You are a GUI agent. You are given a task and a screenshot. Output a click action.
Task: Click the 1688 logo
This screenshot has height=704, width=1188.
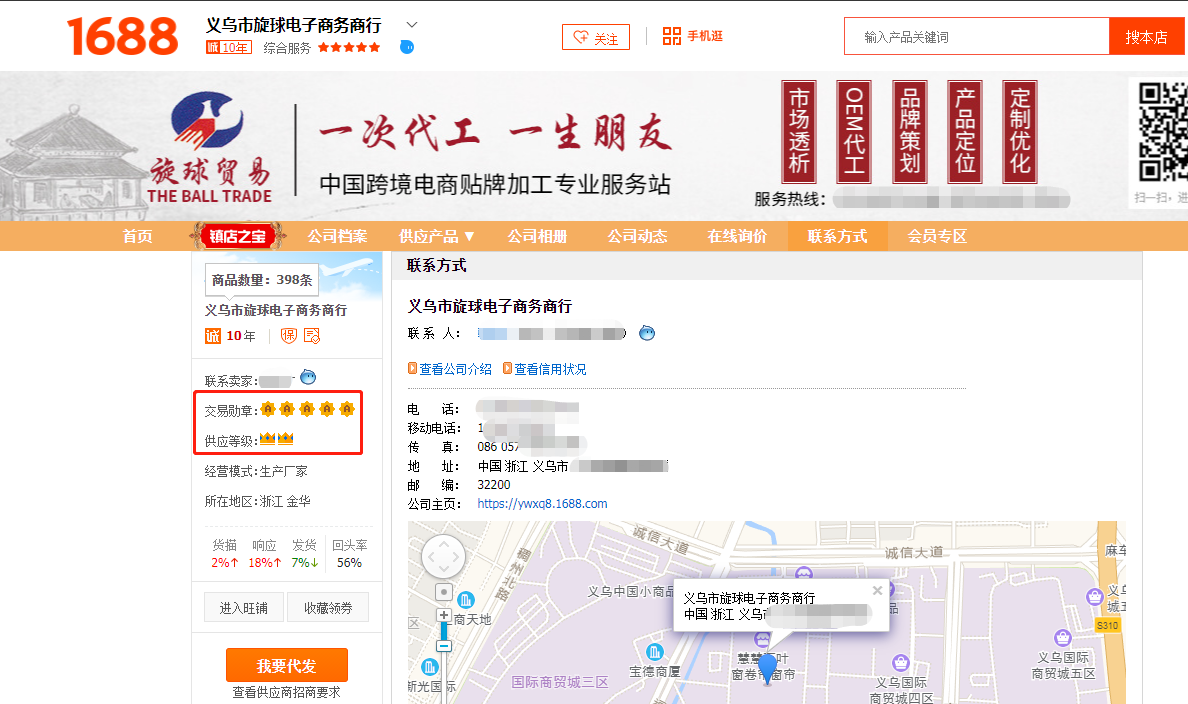tap(123, 36)
